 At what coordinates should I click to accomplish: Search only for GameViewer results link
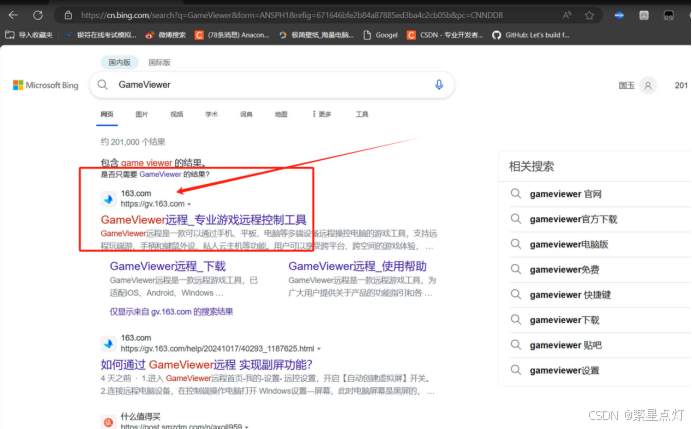pos(160,174)
